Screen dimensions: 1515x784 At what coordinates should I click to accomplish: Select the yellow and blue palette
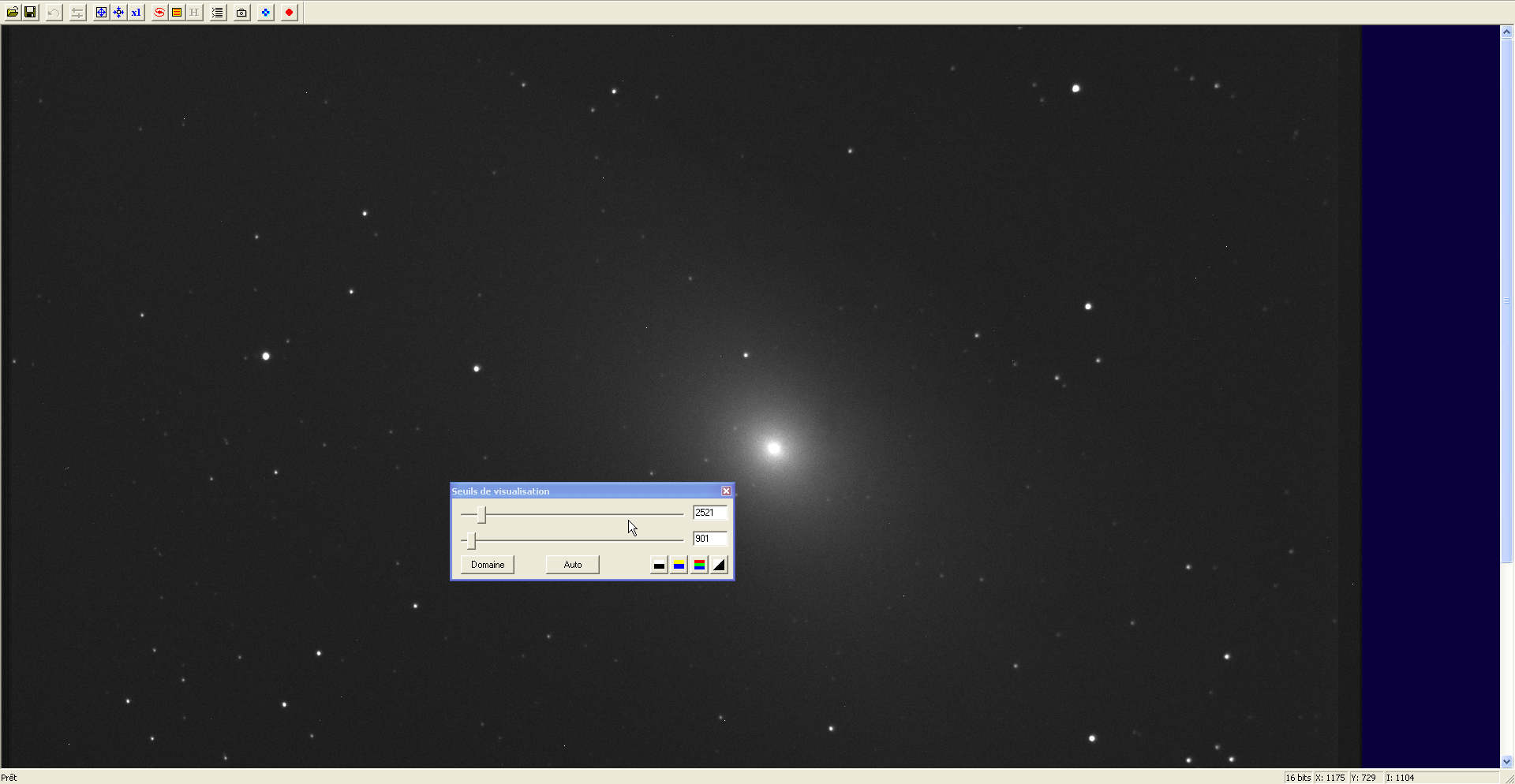tap(679, 565)
